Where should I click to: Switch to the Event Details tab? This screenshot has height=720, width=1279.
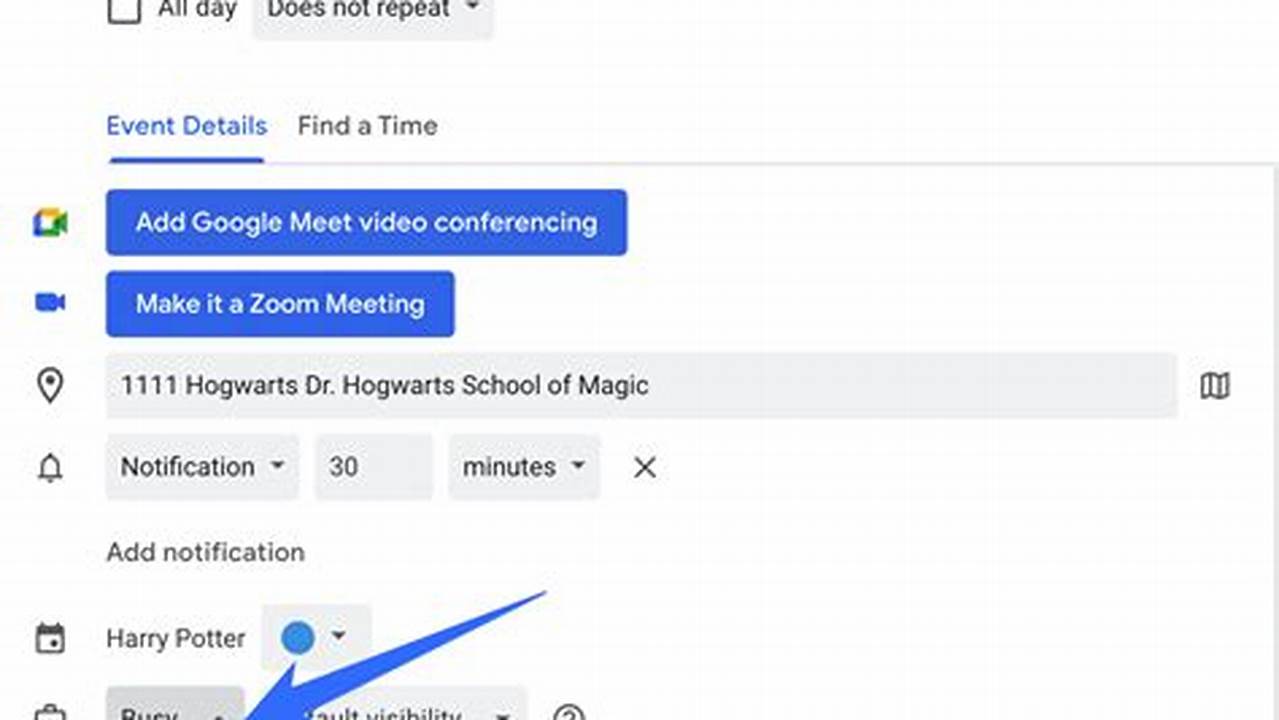[x=187, y=126]
